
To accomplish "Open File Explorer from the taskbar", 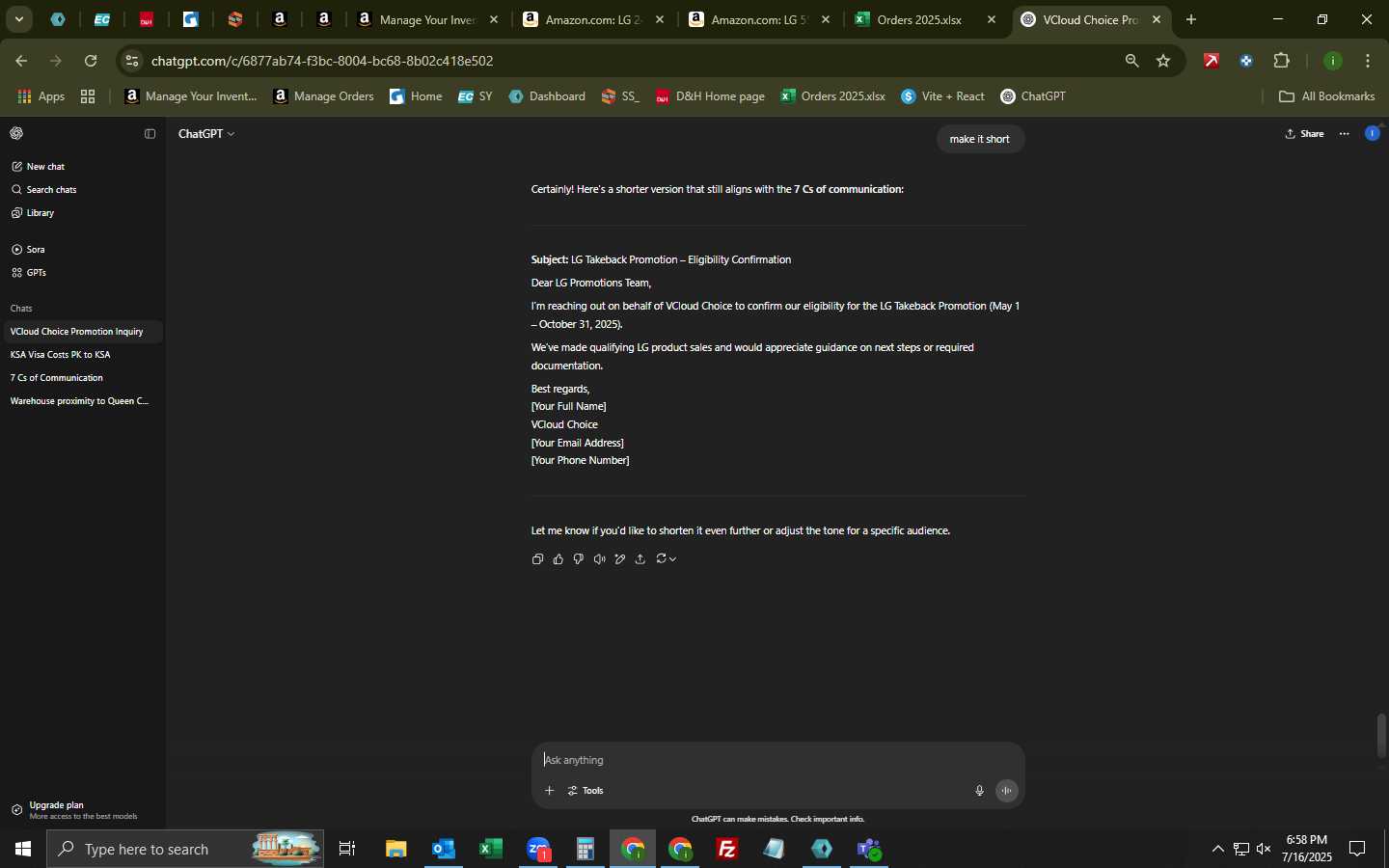I will click(396, 850).
